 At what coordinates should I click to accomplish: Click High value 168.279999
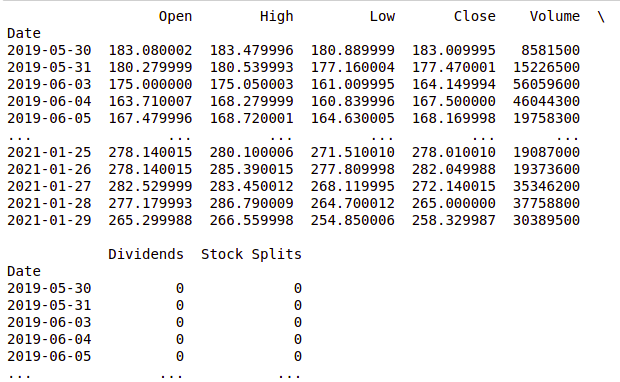point(251,101)
